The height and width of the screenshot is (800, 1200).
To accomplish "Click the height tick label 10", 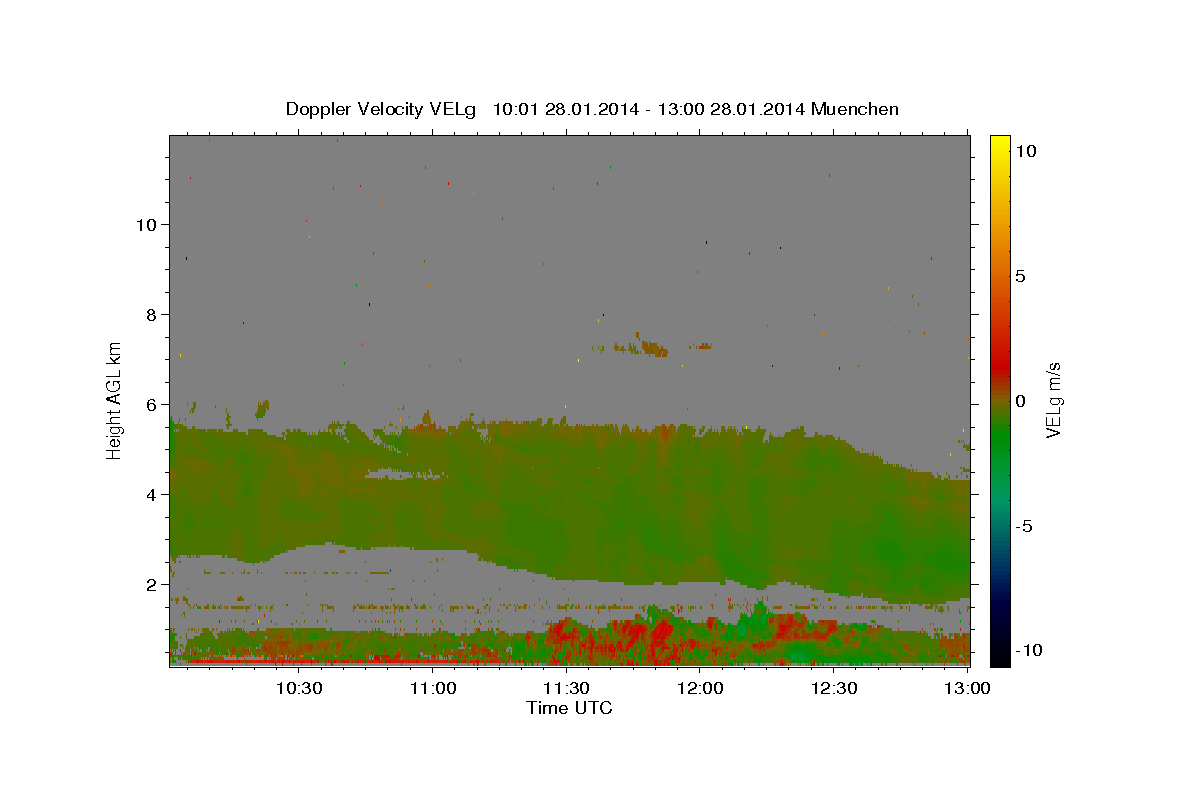I will click(x=146, y=224).
